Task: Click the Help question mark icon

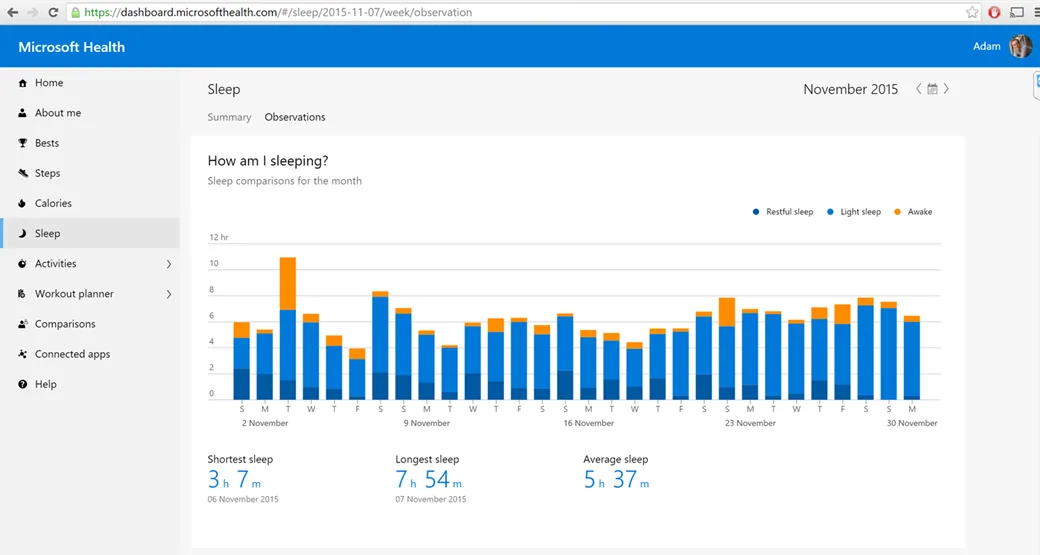Action: [23, 385]
